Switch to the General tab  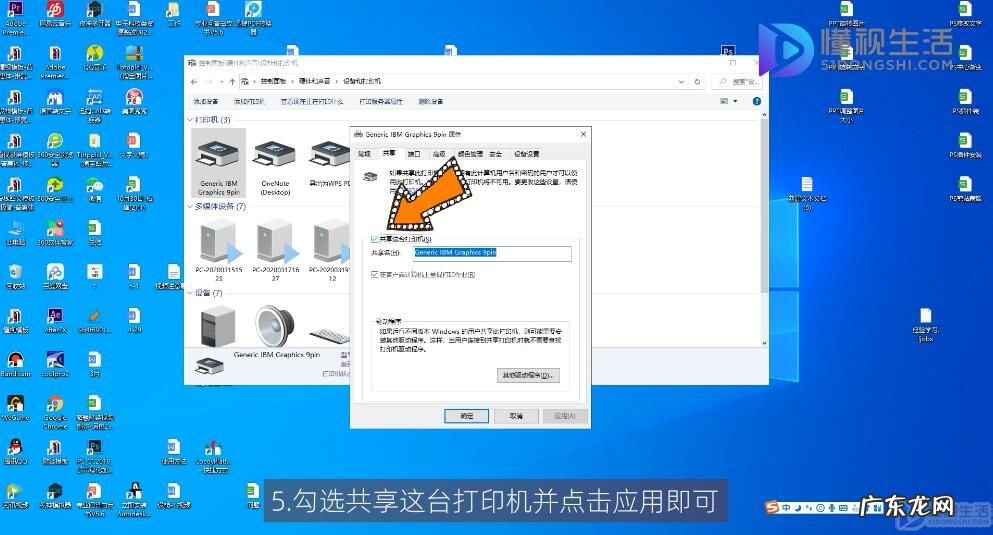point(364,154)
